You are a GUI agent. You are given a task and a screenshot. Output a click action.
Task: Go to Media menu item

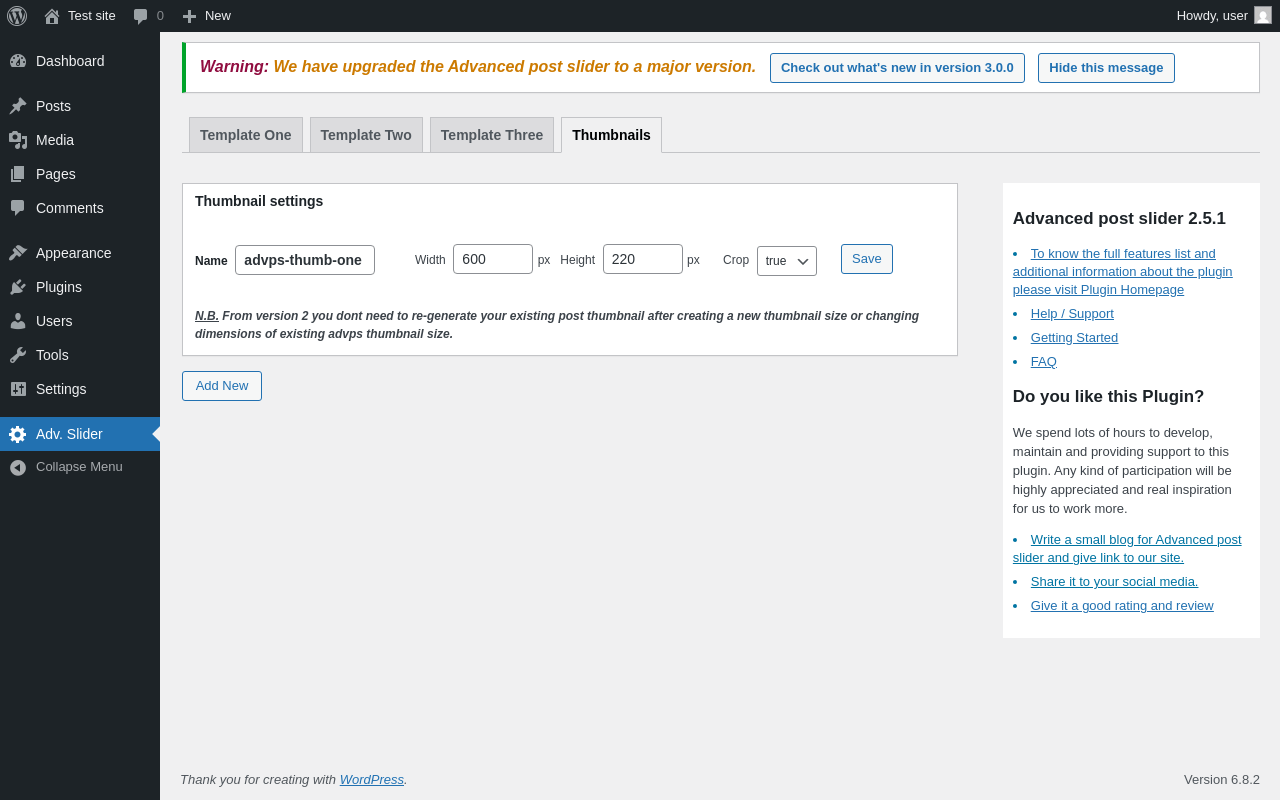tap(80, 140)
